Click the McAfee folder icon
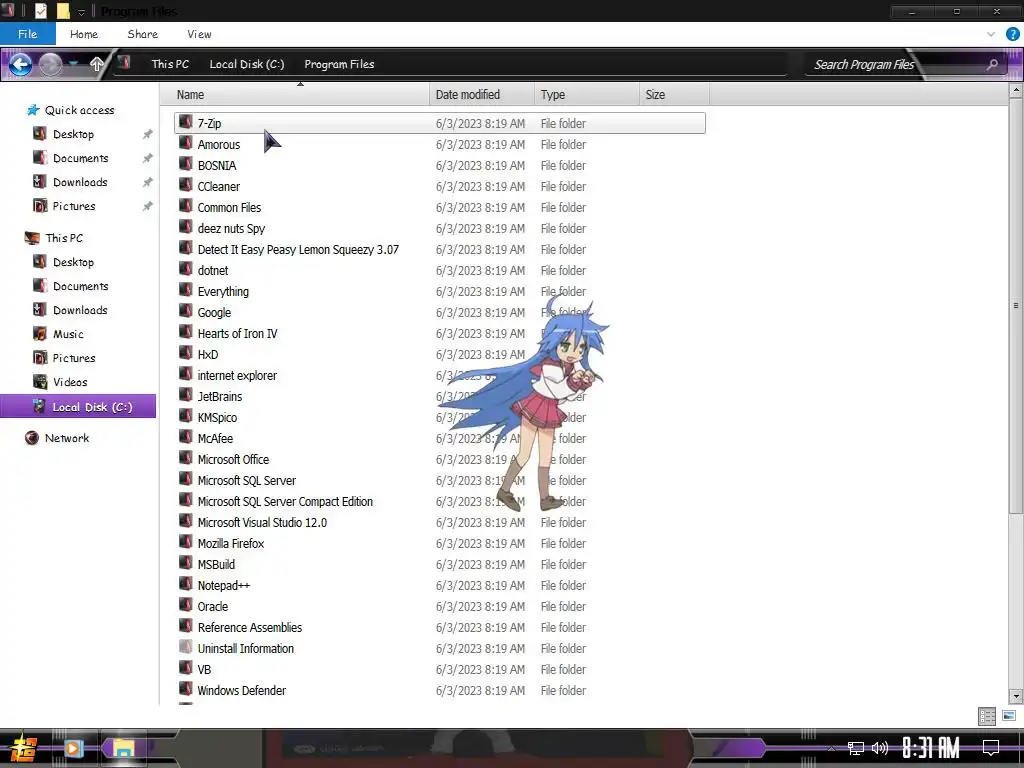Viewport: 1024px width, 768px height. 185,437
